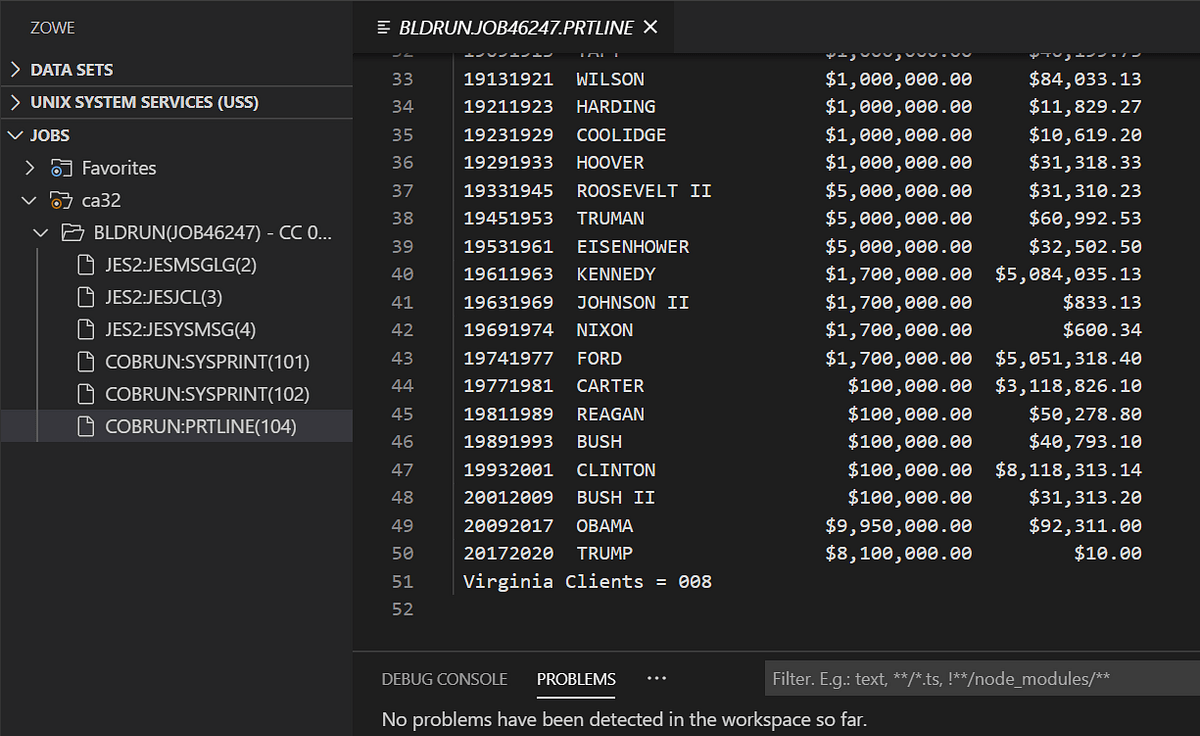Switch to the DEBUG CONSOLE tab
Image resolution: width=1200 pixels, height=736 pixels.
(444, 679)
